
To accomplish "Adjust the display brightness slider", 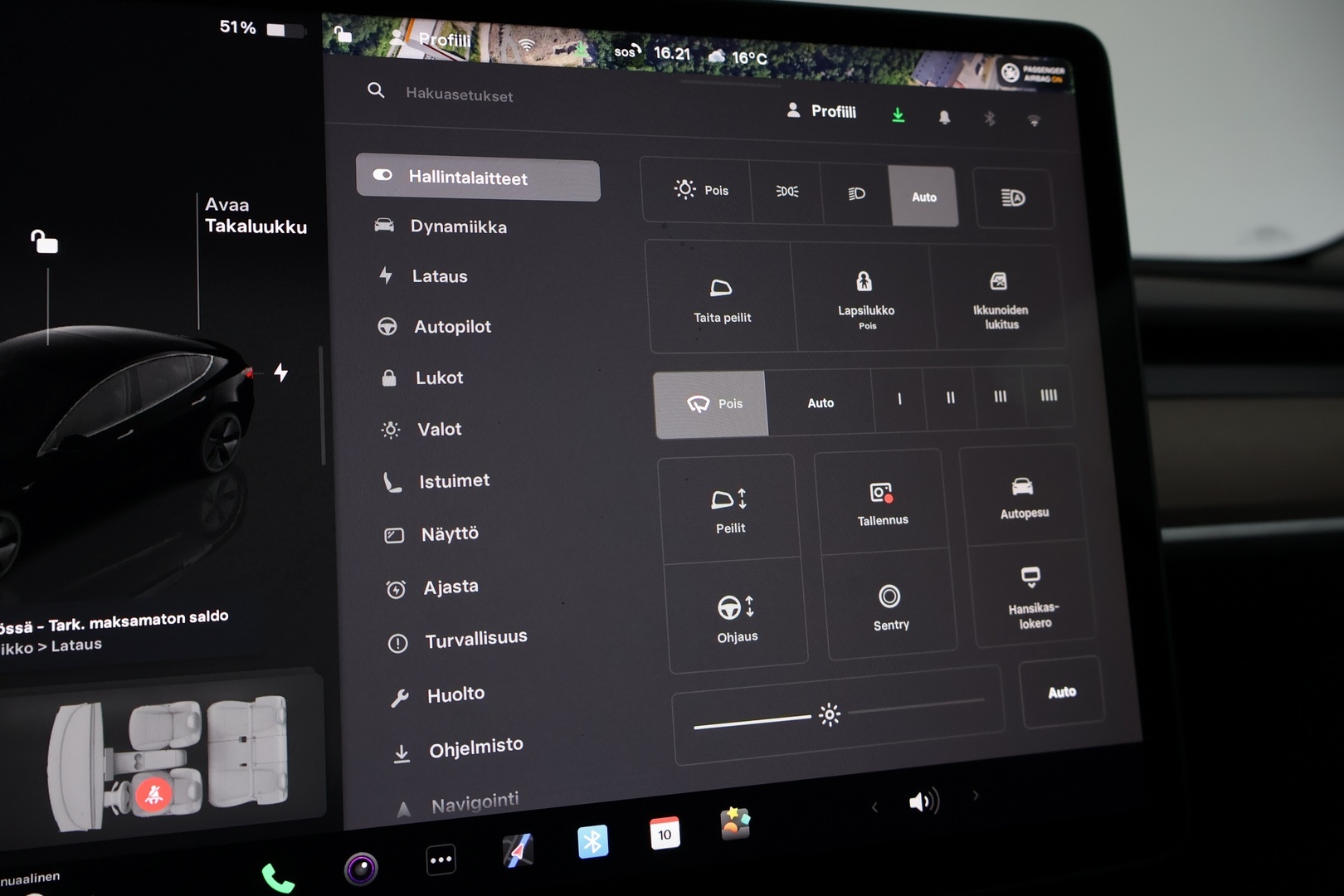I will 830,715.
